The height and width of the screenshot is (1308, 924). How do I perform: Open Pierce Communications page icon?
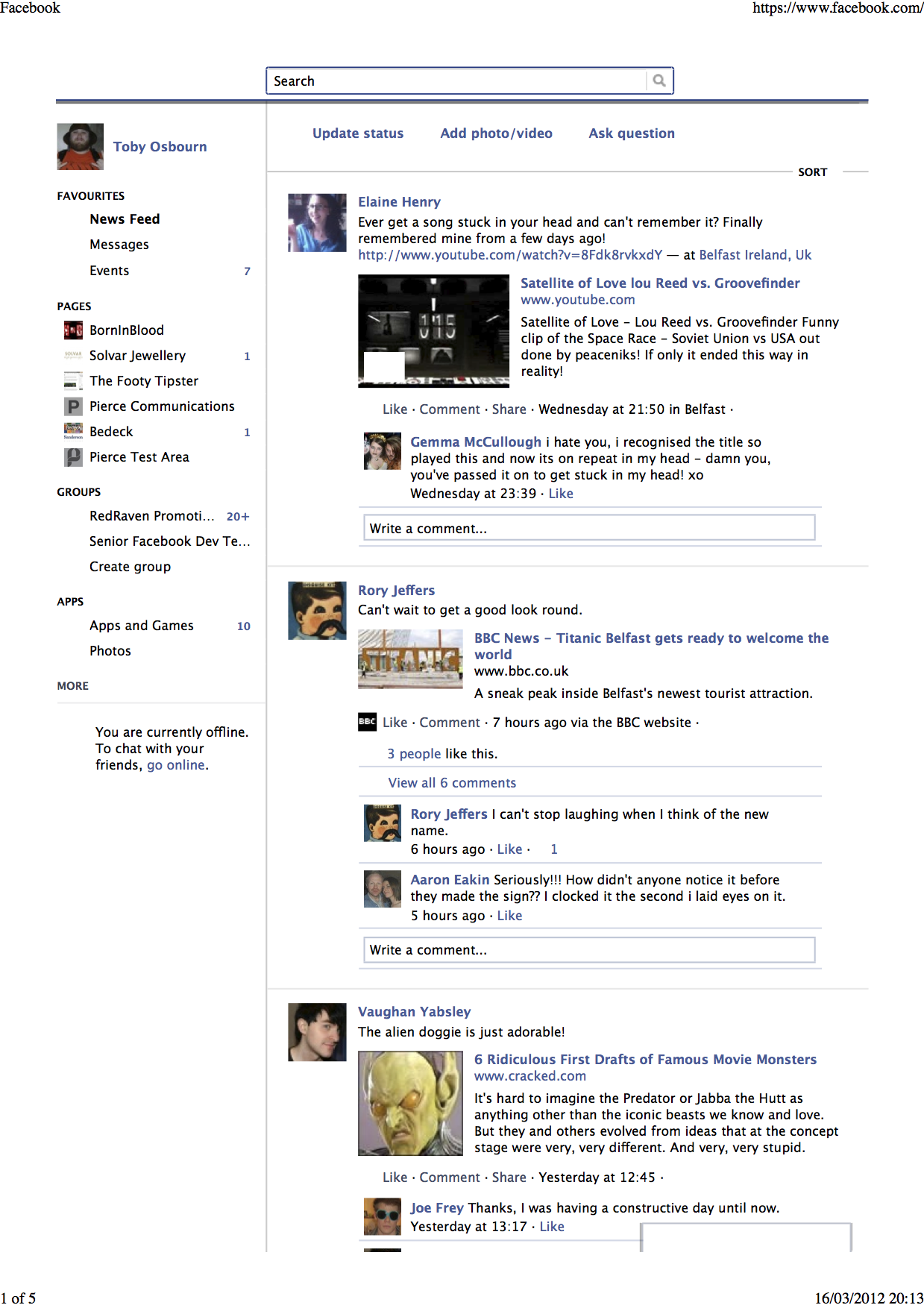point(73,406)
